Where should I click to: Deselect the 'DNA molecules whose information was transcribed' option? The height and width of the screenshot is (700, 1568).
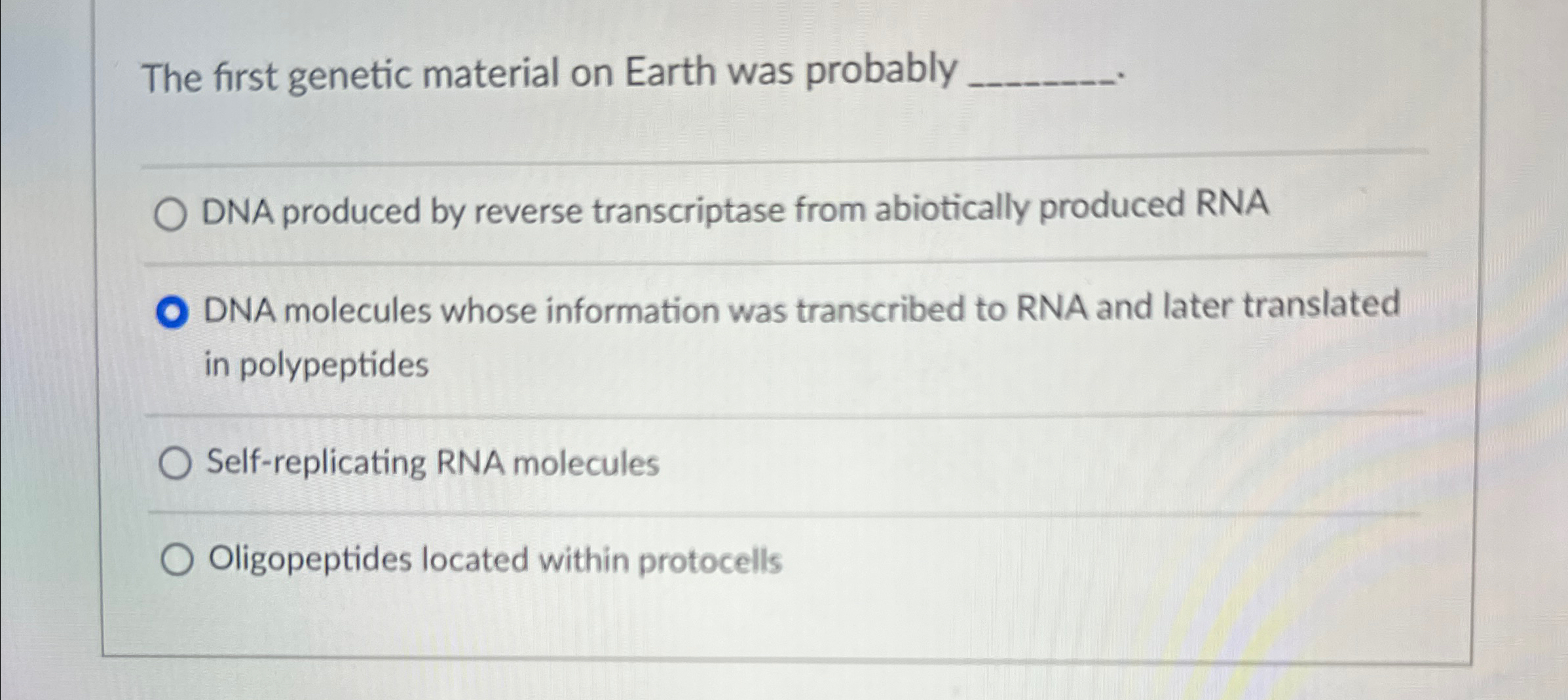pyautogui.click(x=172, y=312)
